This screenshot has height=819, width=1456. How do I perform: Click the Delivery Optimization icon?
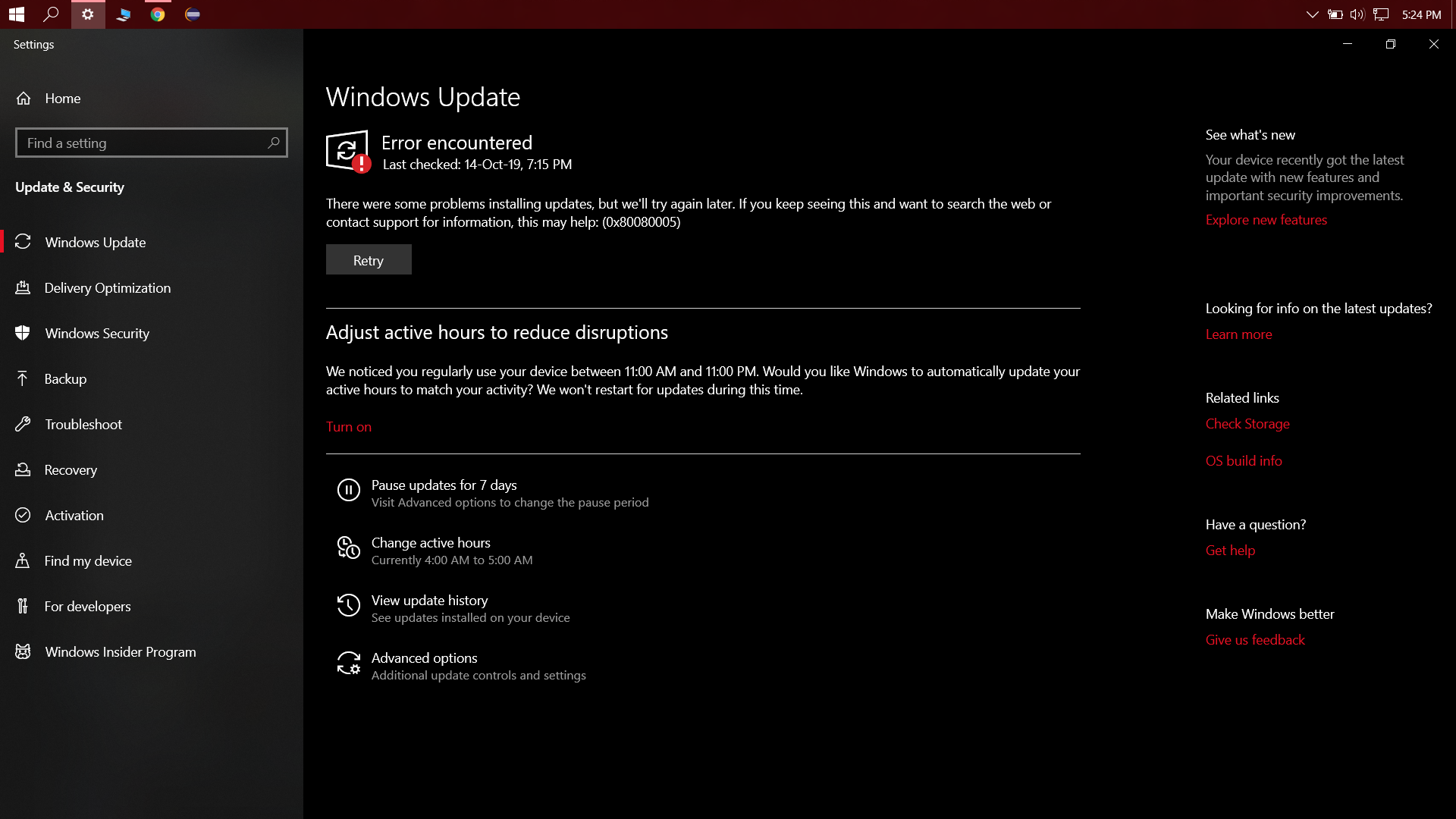[x=23, y=287]
